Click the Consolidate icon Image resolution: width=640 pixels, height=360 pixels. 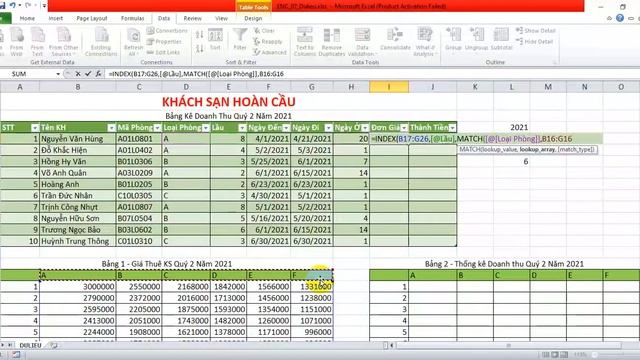[395, 39]
